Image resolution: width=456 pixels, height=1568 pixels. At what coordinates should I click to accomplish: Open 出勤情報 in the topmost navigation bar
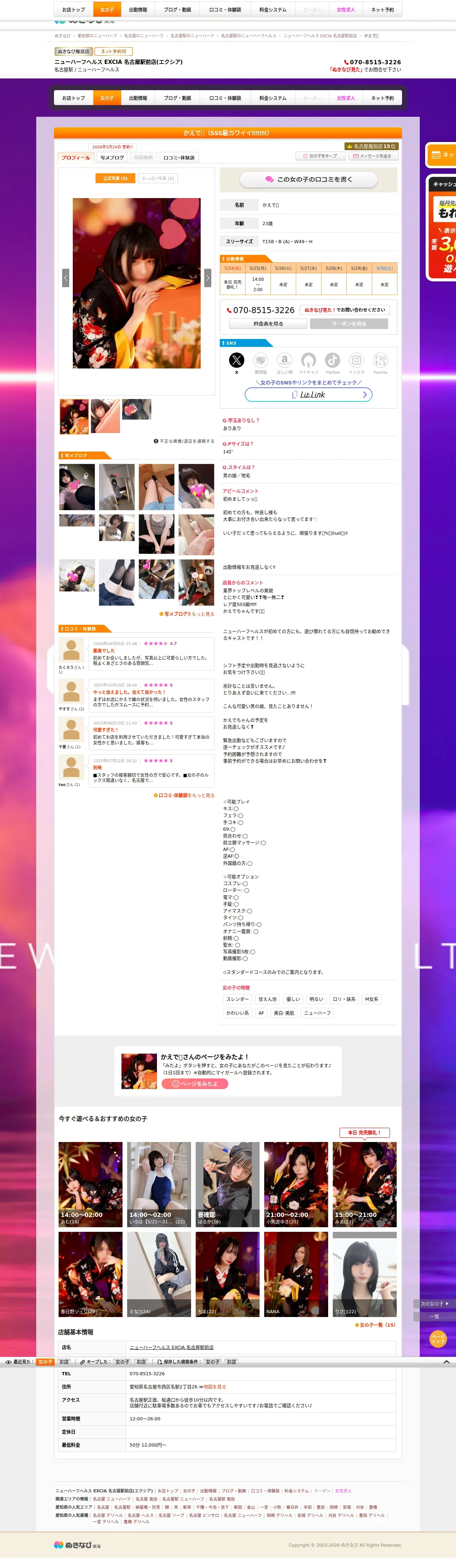(138, 10)
